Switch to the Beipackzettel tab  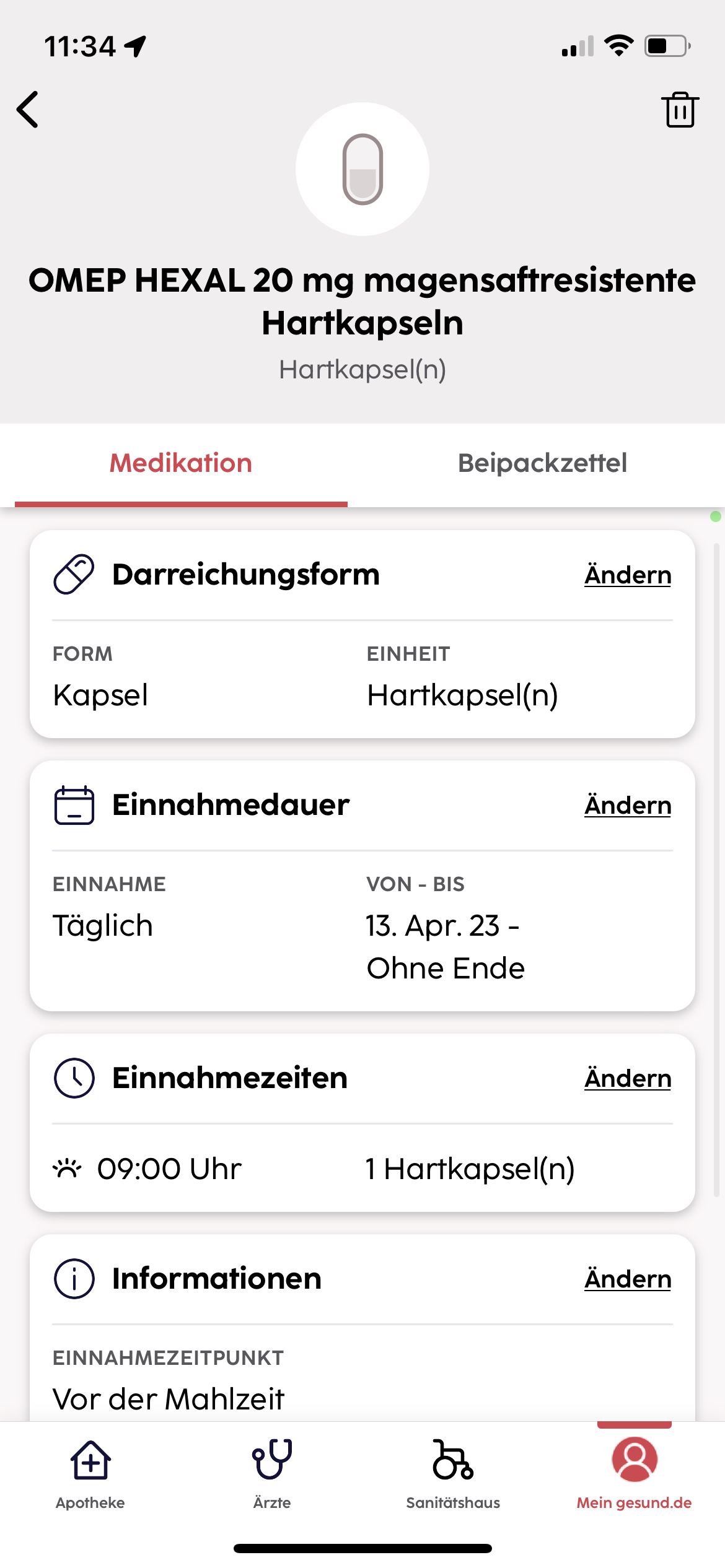coord(542,463)
